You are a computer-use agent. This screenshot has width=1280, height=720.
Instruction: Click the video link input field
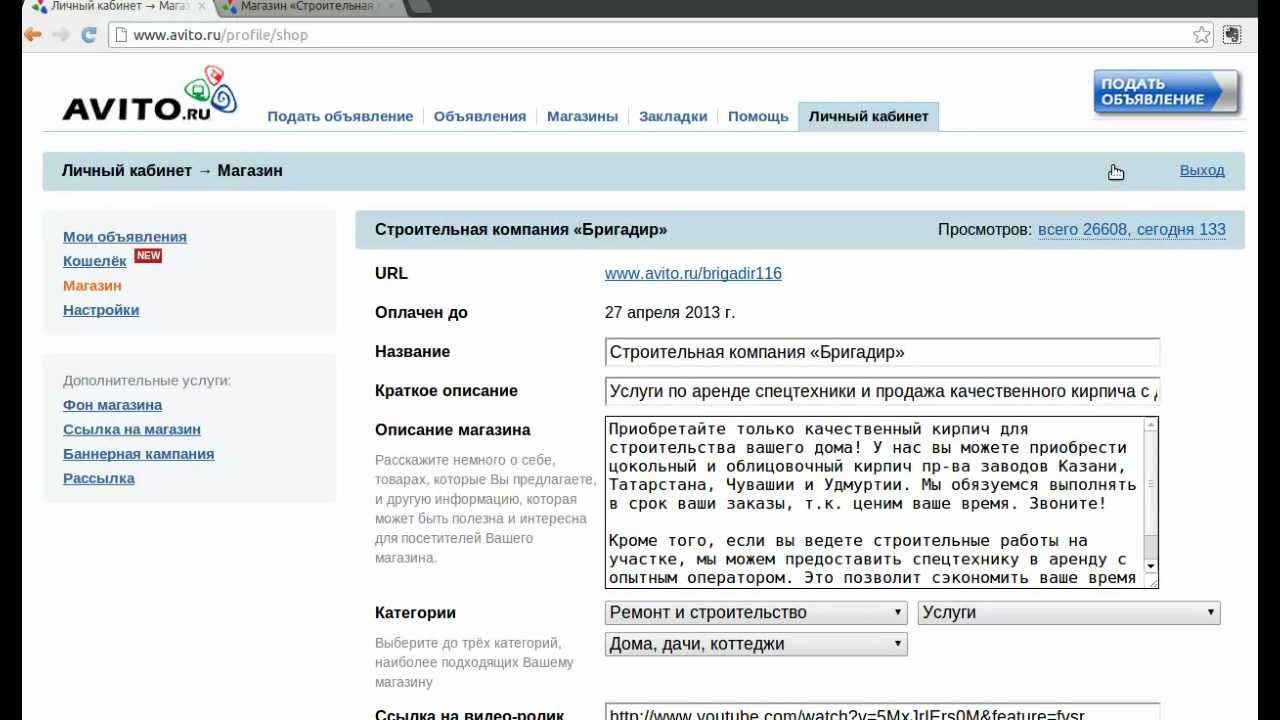882,712
